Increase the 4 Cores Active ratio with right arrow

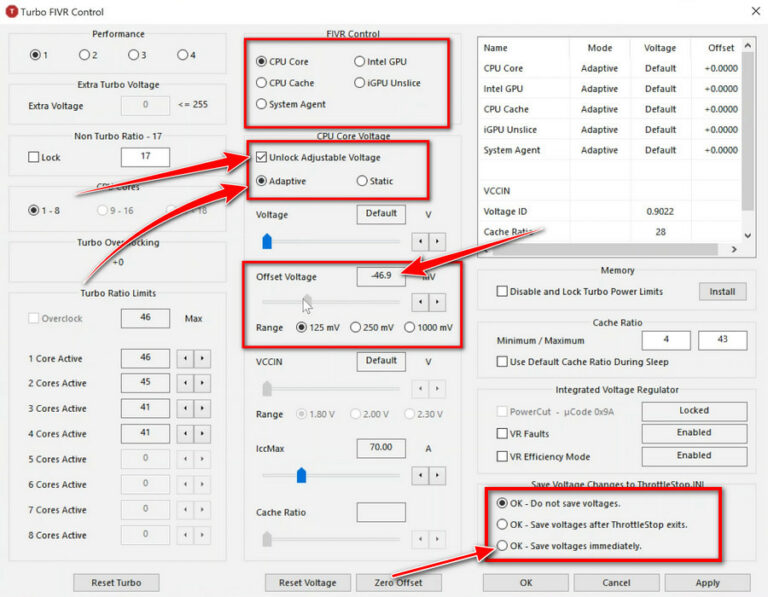[203, 434]
